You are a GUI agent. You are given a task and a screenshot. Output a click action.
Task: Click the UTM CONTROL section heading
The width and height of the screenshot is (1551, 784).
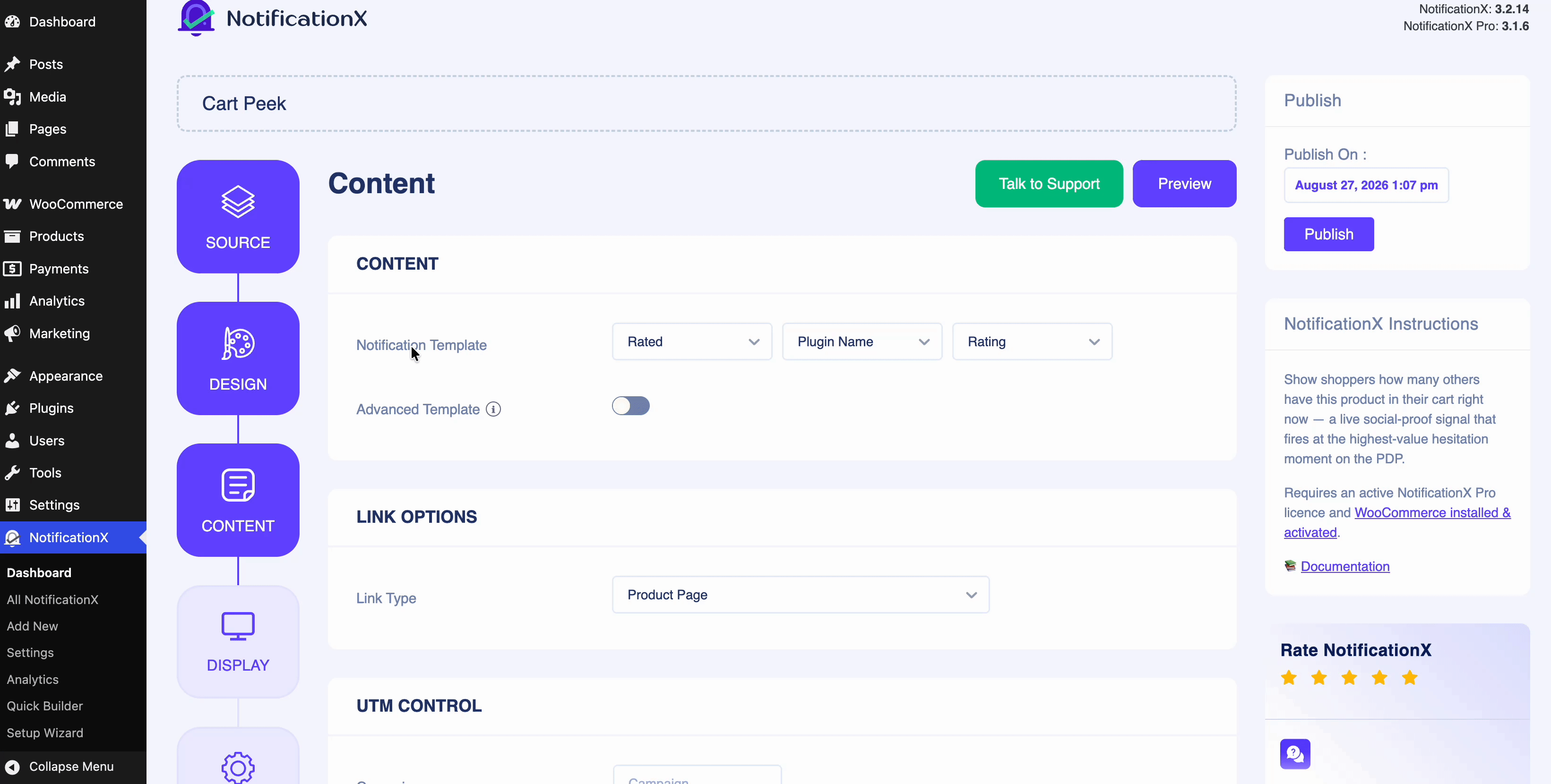point(418,706)
